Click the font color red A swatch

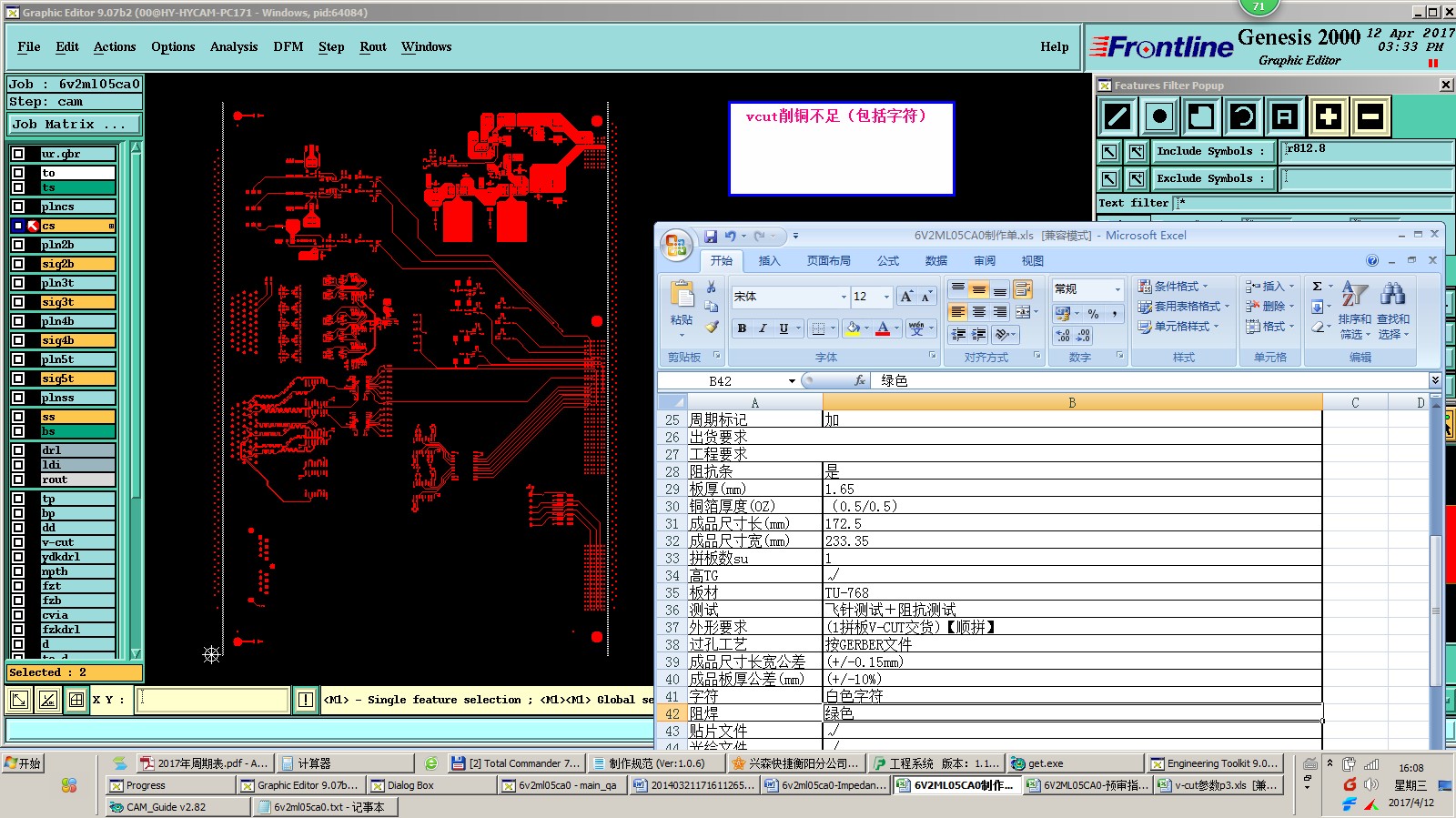(x=882, y=328)
